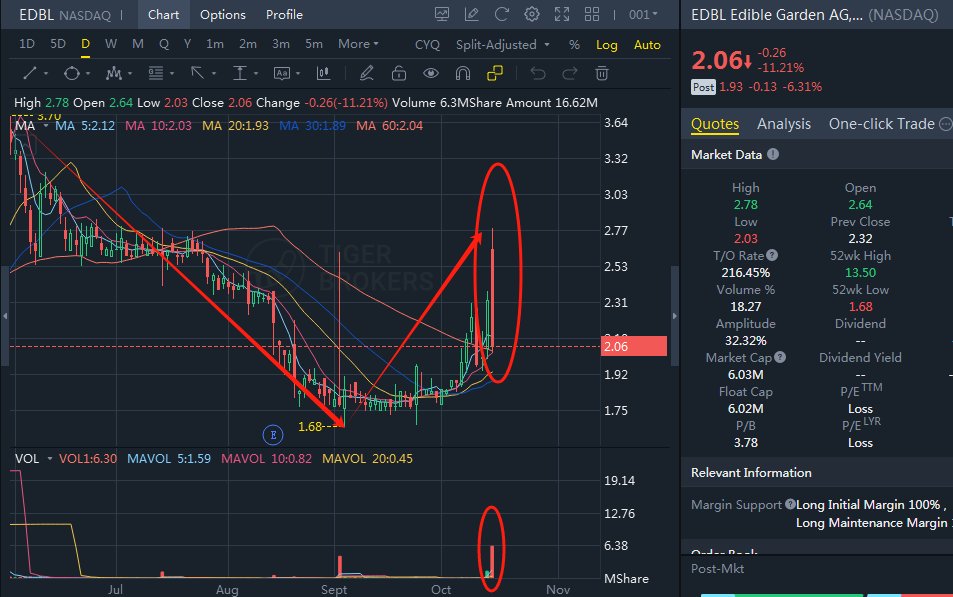Viewport: 953px width, 597px height.
Task: Open the Split-Adjusted dropdown
Action: 503,45
